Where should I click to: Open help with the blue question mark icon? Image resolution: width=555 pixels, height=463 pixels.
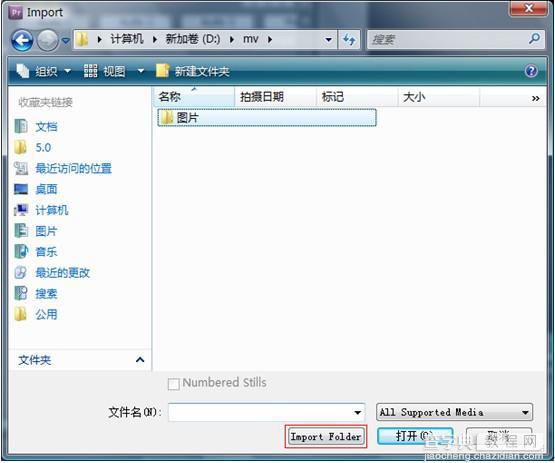click(x=531, y=71)
